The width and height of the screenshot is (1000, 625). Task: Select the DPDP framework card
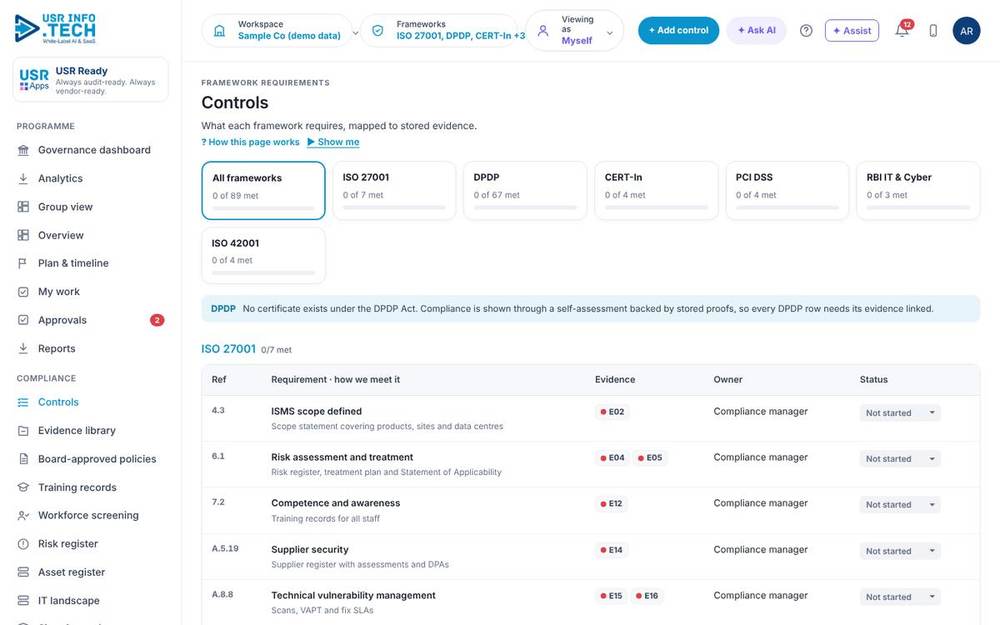tap(525, 190)
